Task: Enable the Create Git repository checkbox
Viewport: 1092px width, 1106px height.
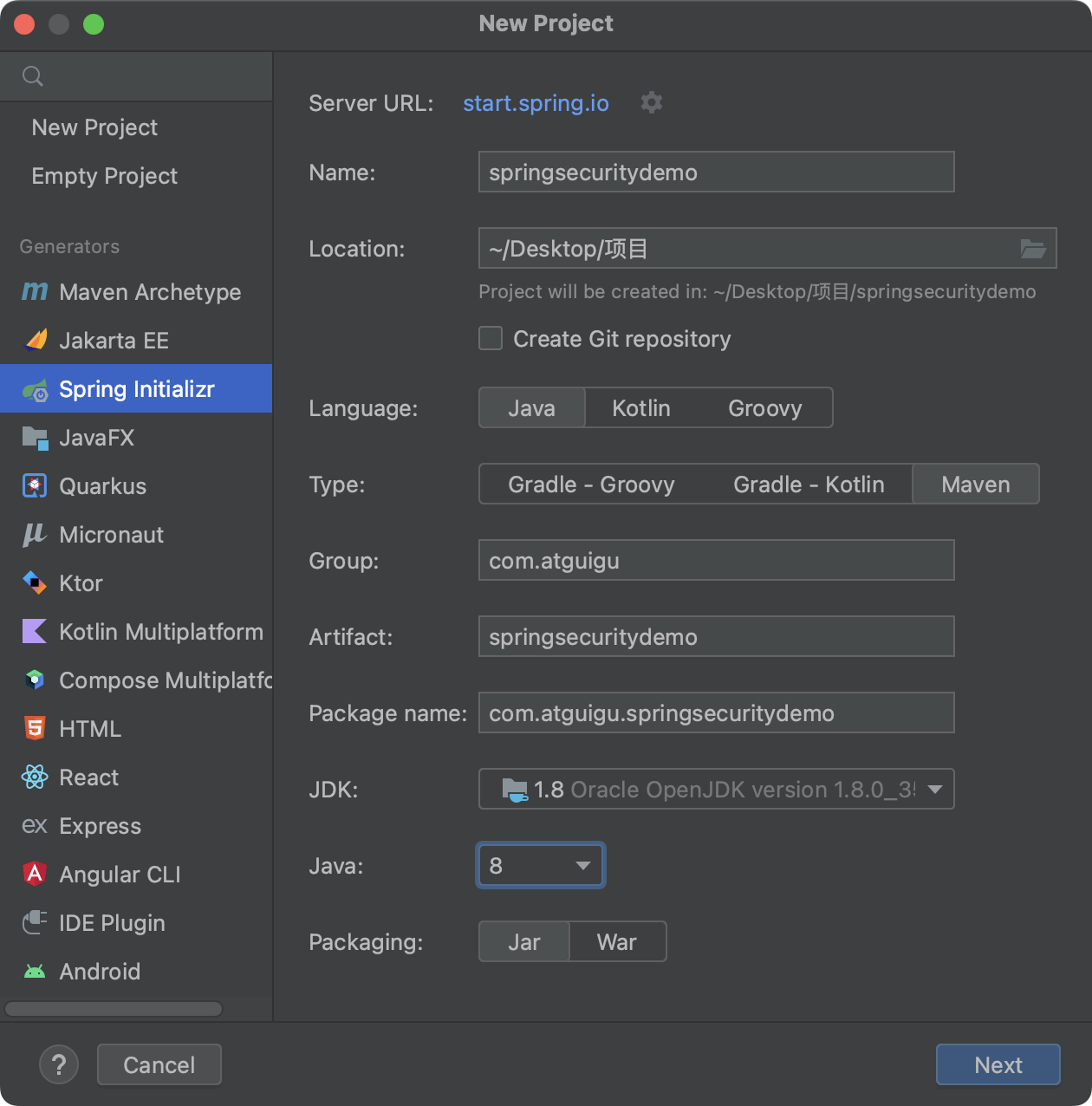Action: tap(491, 339)
